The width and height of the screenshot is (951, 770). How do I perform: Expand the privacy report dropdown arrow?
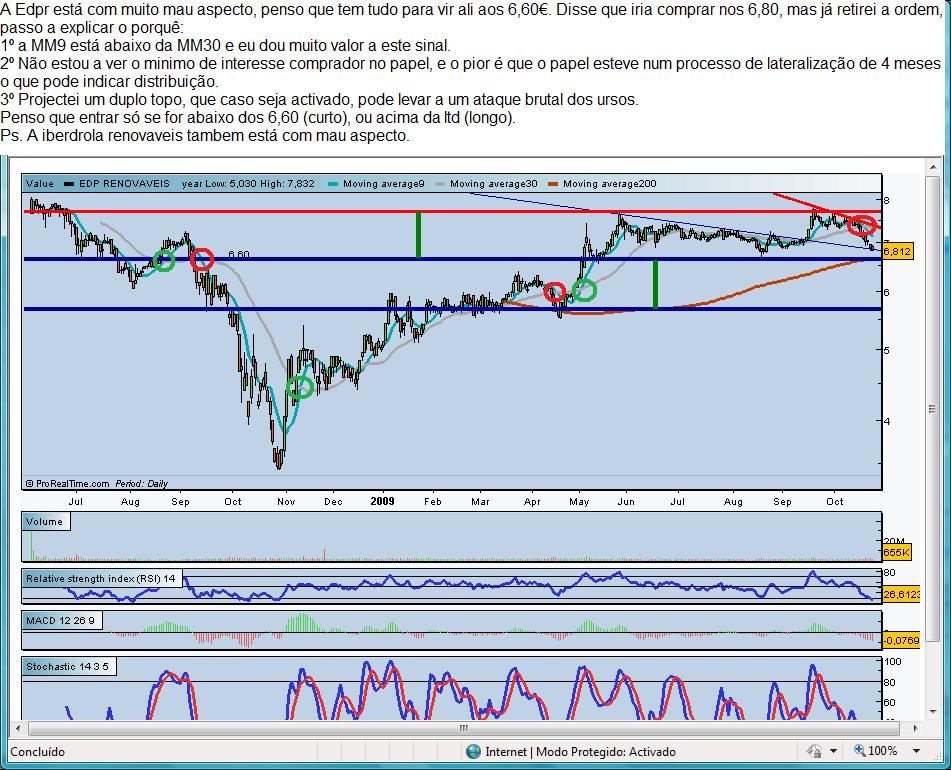(x=833, y=751)
